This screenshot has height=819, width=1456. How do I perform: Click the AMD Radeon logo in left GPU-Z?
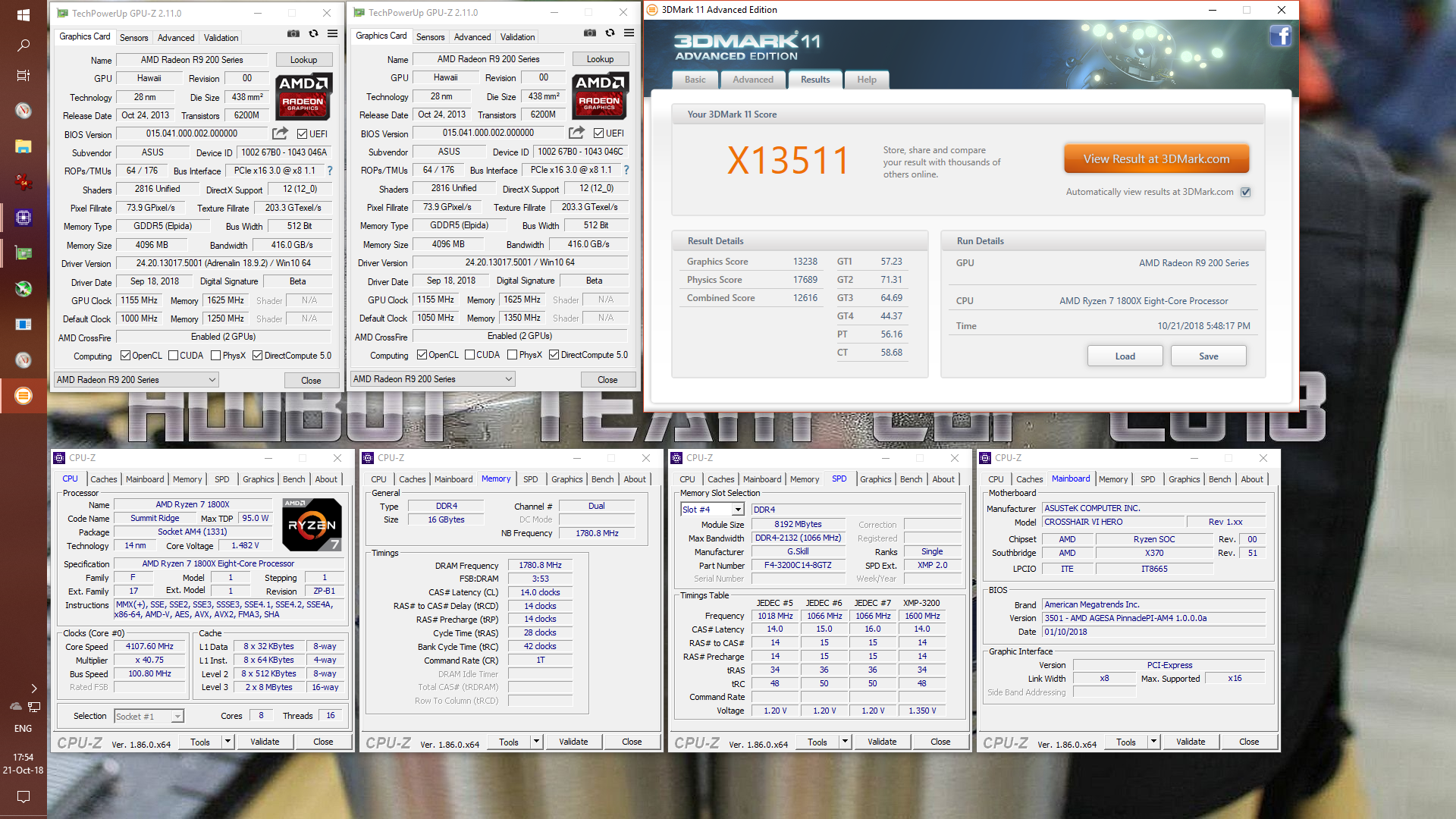[303, 96]
